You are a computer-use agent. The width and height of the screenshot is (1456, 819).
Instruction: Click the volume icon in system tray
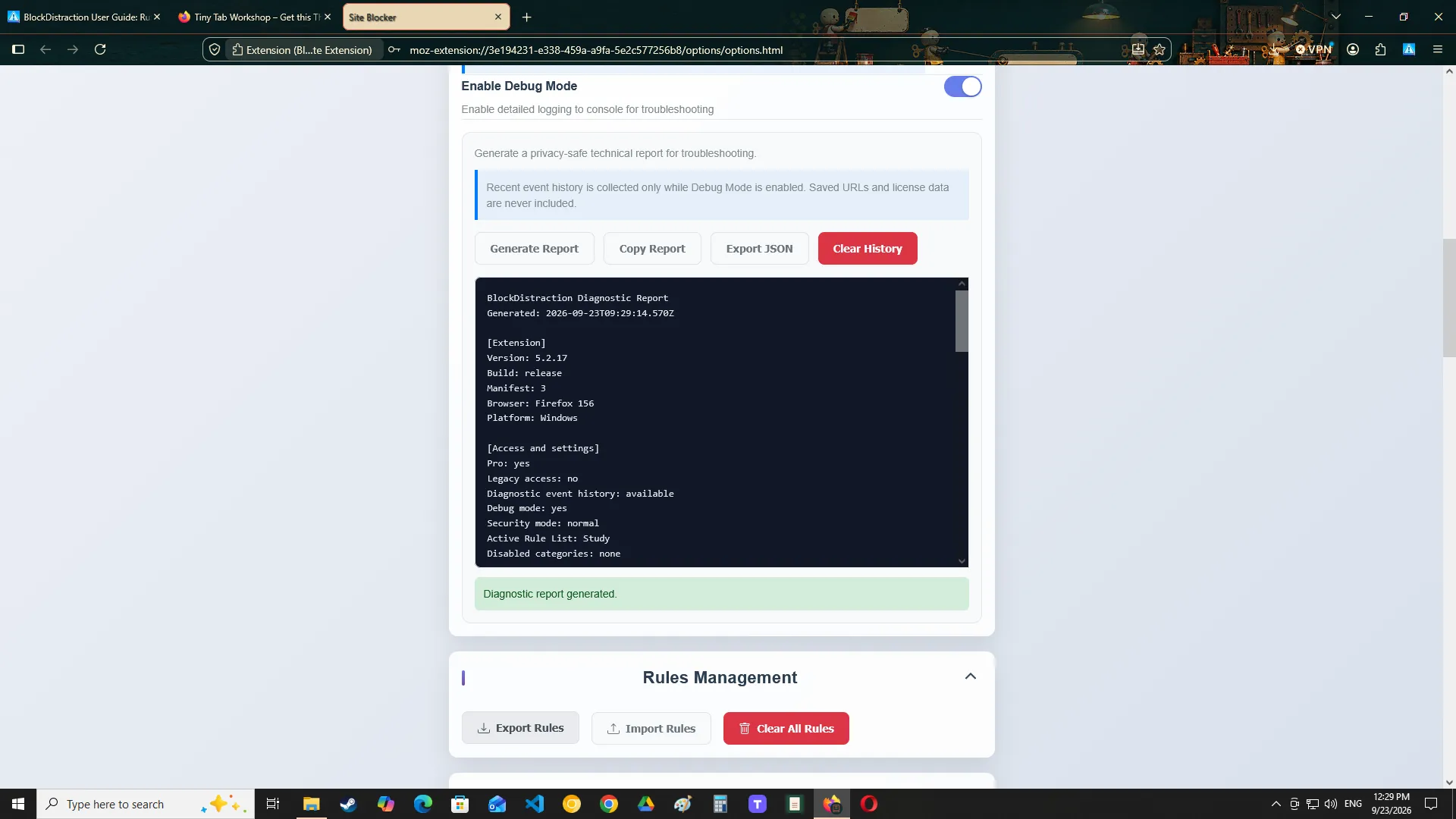tap(1331, 804)
